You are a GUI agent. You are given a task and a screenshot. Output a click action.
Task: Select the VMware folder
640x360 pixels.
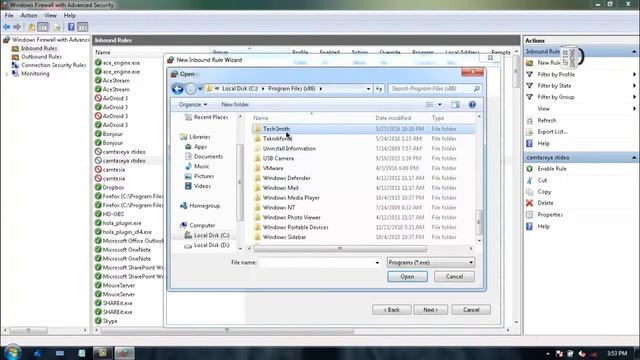[x=273, y=168]
